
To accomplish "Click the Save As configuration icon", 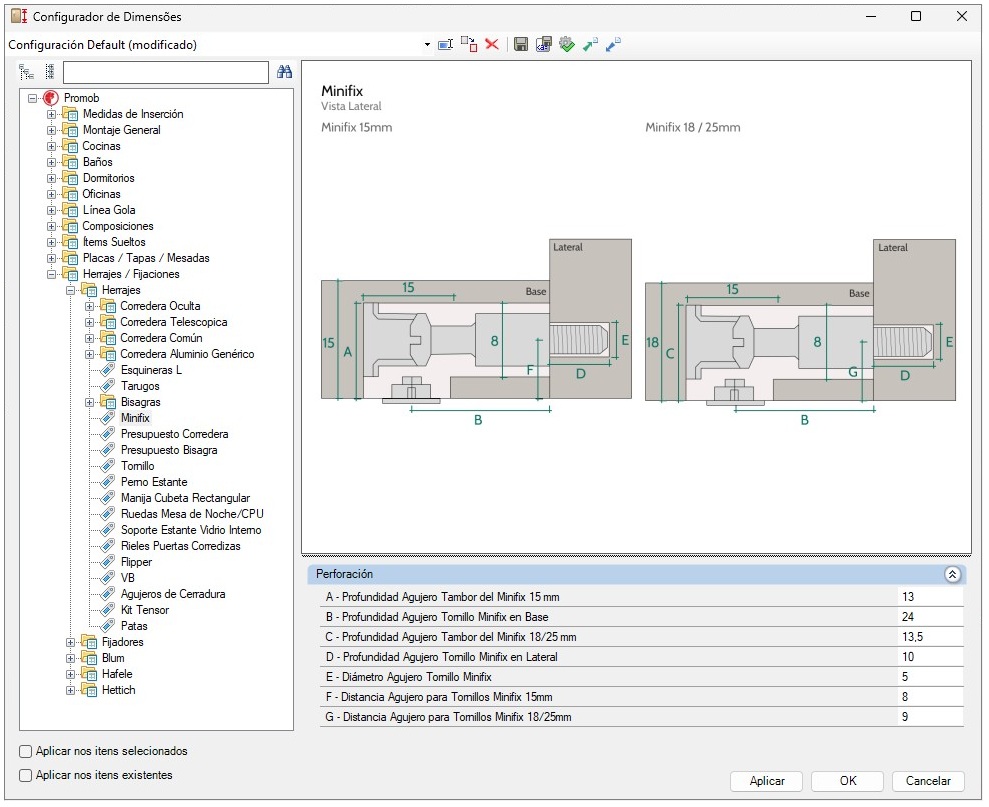I will point(544,44).
